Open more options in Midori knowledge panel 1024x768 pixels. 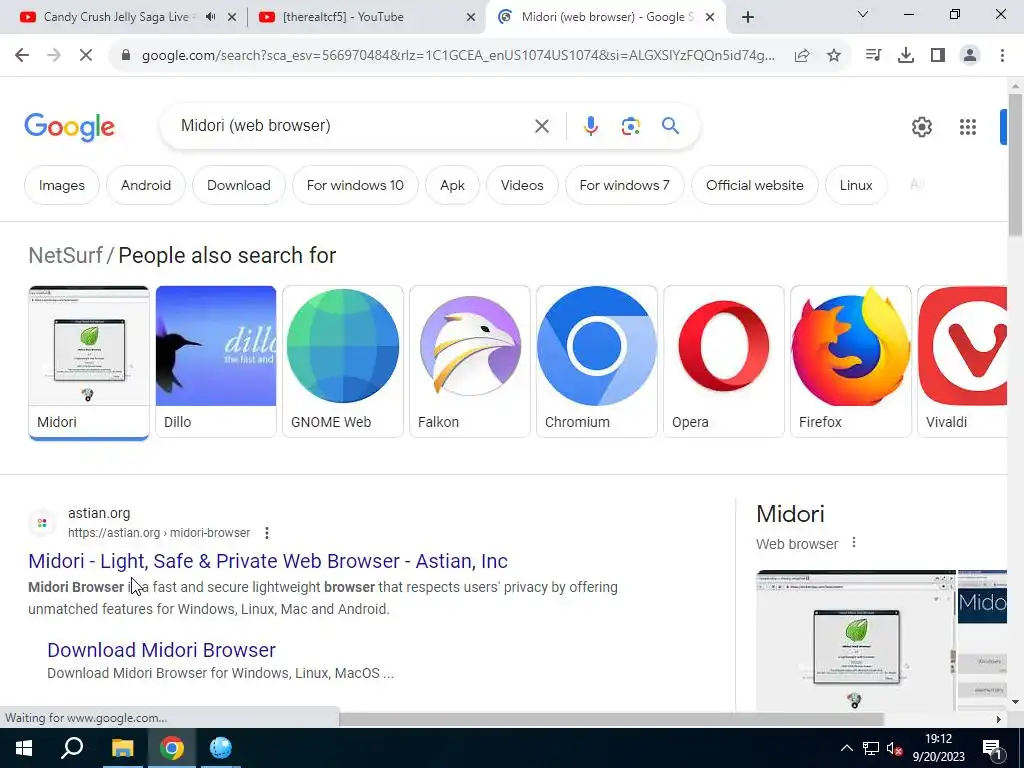(854, 543)
